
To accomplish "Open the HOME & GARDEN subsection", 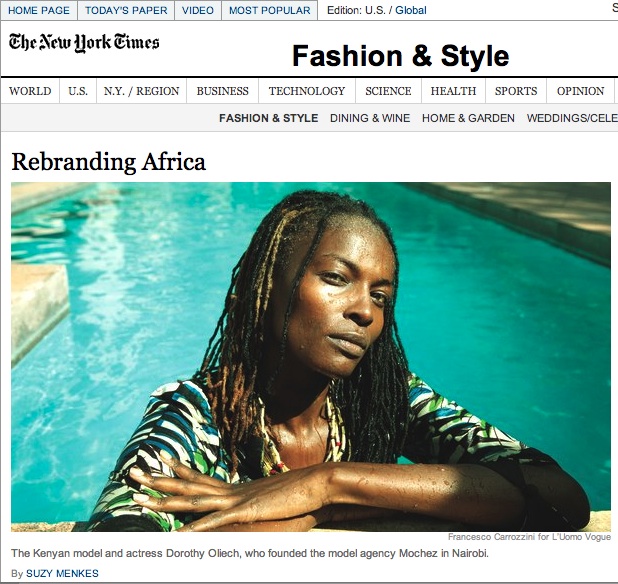I will pos(468,118).
